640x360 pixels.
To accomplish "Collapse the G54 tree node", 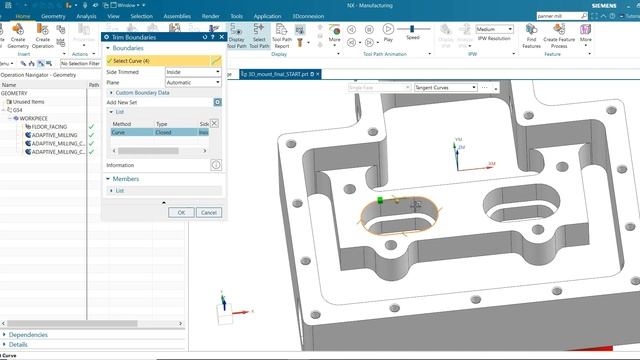I will [4, 110].
